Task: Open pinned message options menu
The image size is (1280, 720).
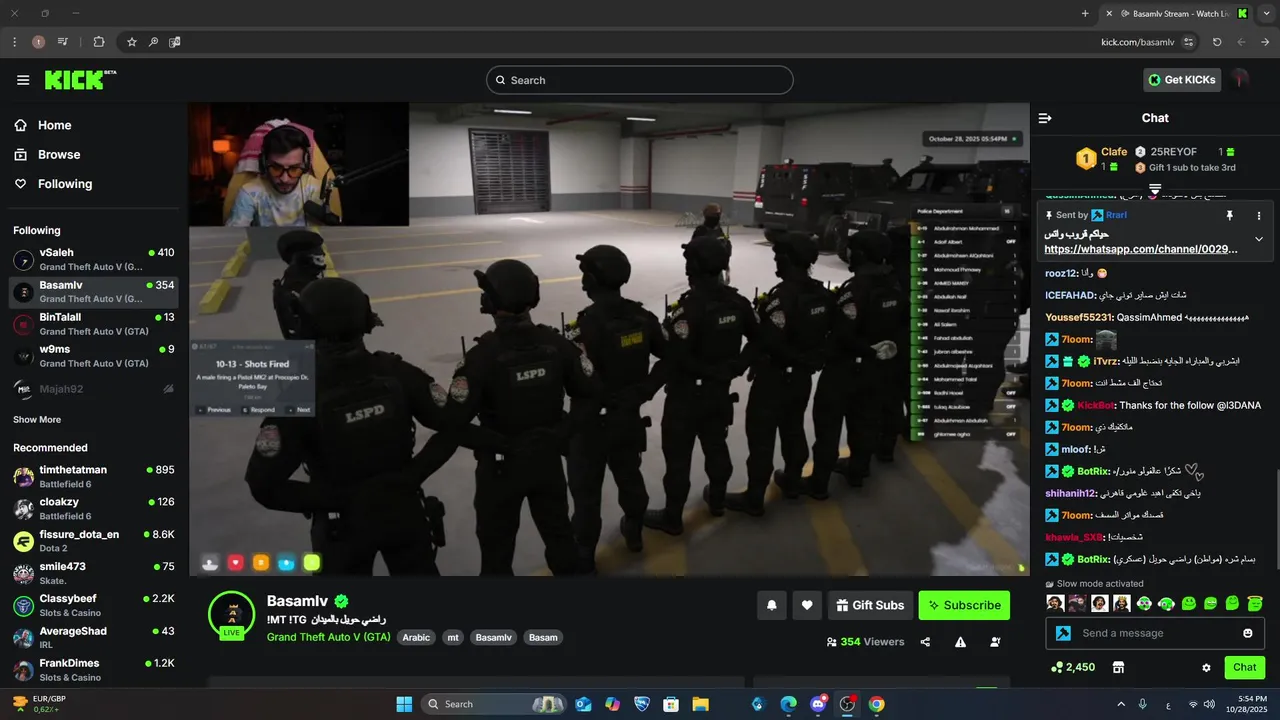Action: [x=1259, y=215]
